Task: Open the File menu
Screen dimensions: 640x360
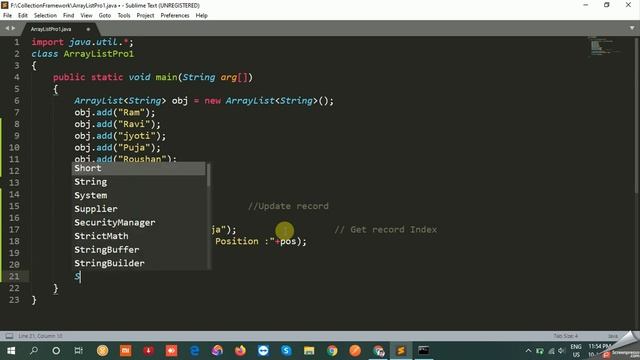Action: click(7, 16)
